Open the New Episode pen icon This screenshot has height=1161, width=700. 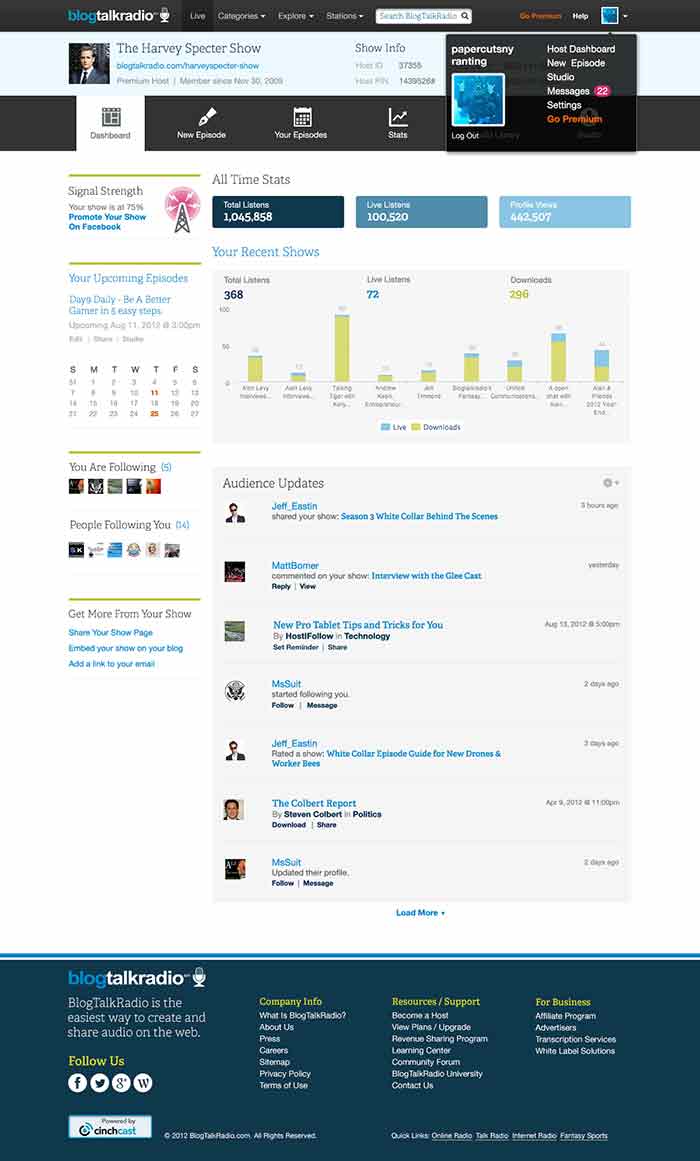pyautogui.click(x=205, y=117)
